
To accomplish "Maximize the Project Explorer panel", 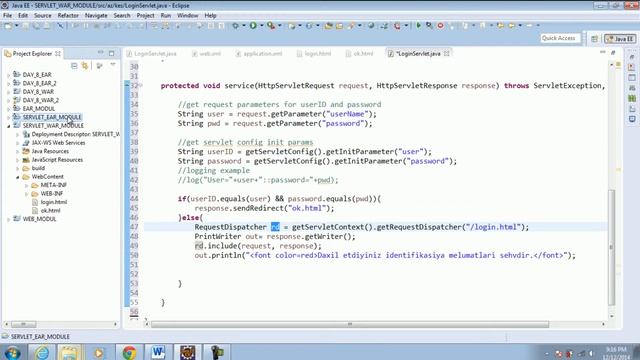I will click(x=111, y=53).
